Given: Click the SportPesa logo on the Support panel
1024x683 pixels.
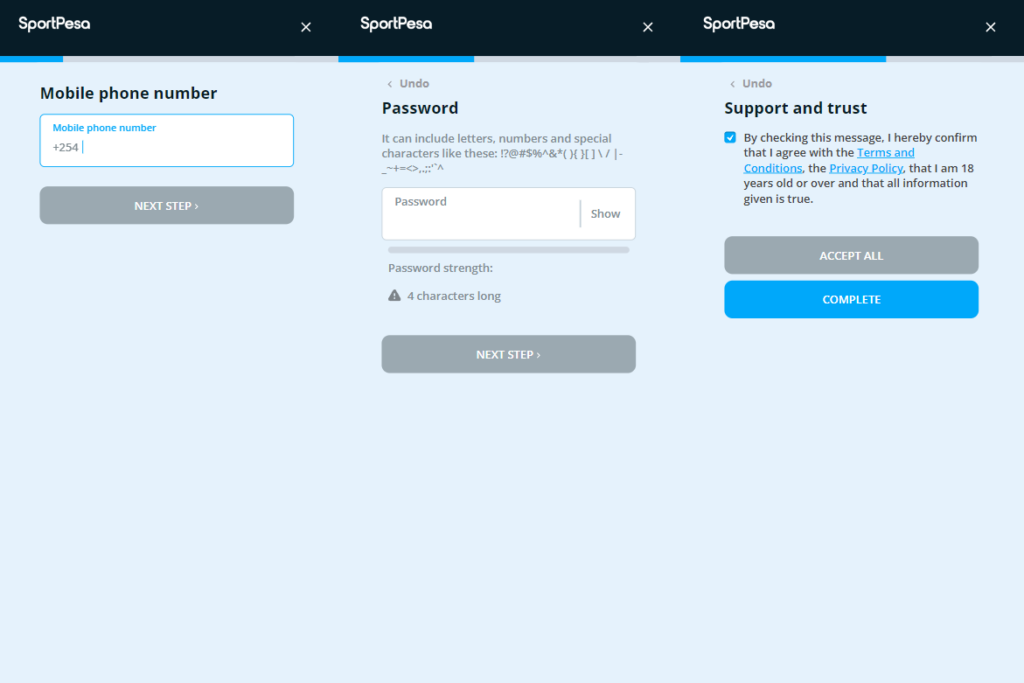Looking at the screenshot, I should tap(738, 23).
